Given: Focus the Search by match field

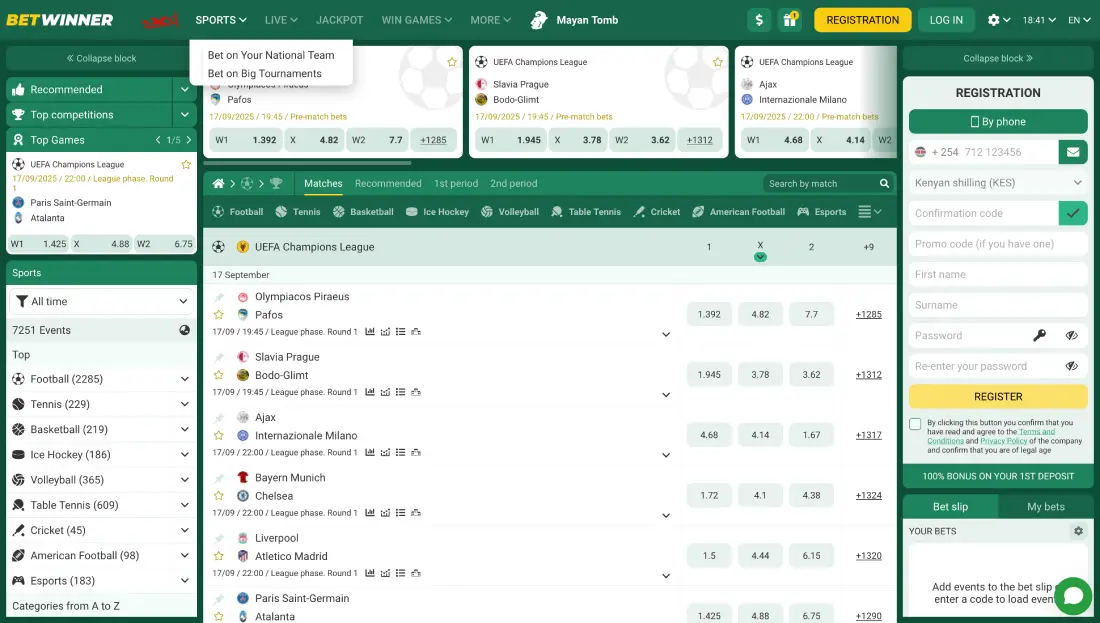Looking at the screenshot, I should pyautogui.click(x=819, y=183).
